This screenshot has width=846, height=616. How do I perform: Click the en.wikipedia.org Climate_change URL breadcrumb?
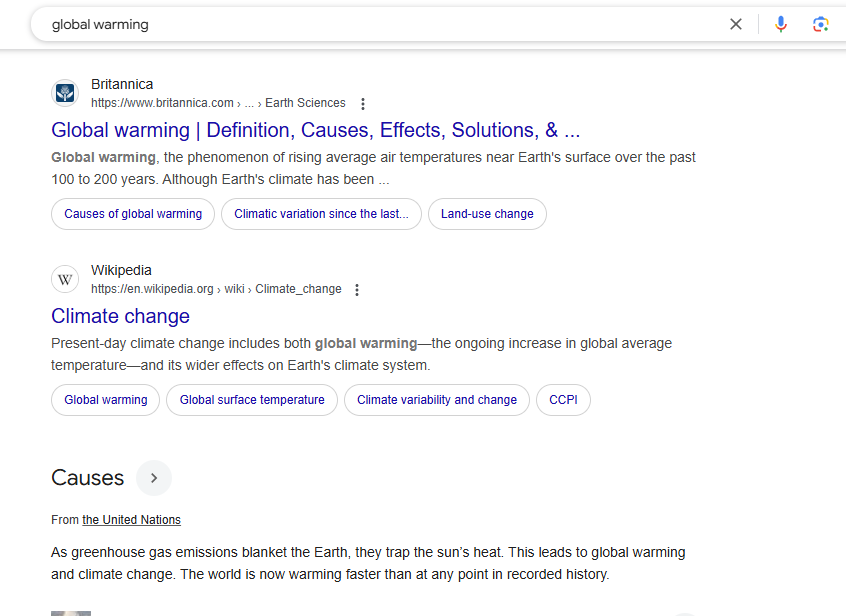coord(216,289)
